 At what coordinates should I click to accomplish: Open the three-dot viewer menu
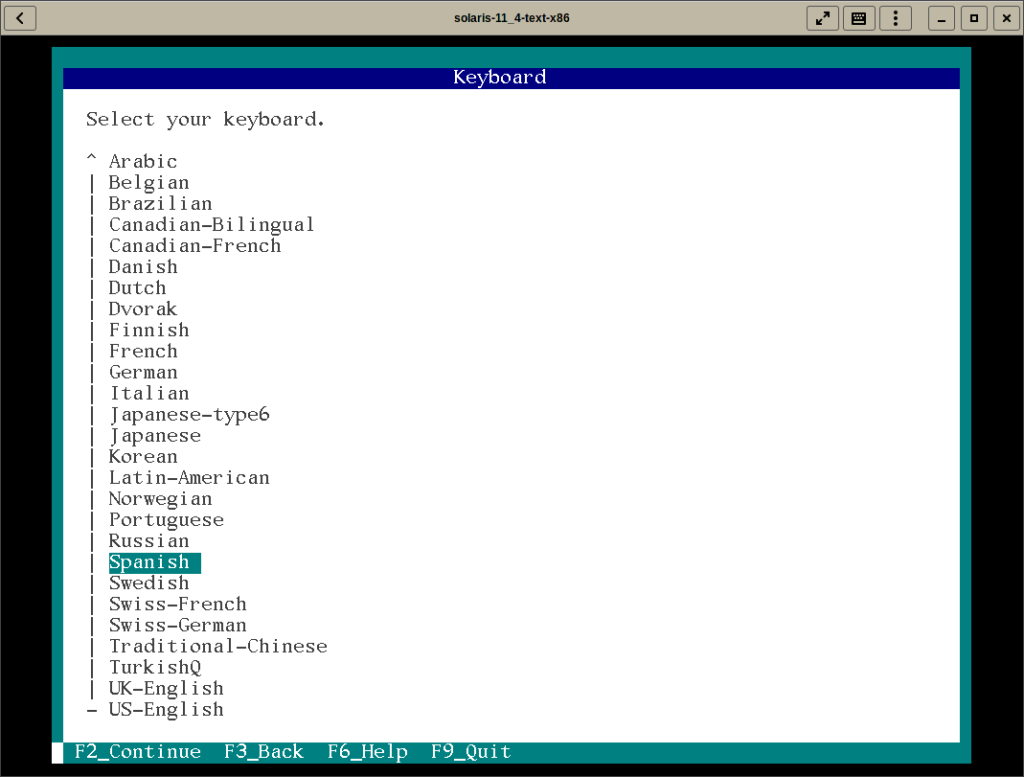(x=895, y=18)
